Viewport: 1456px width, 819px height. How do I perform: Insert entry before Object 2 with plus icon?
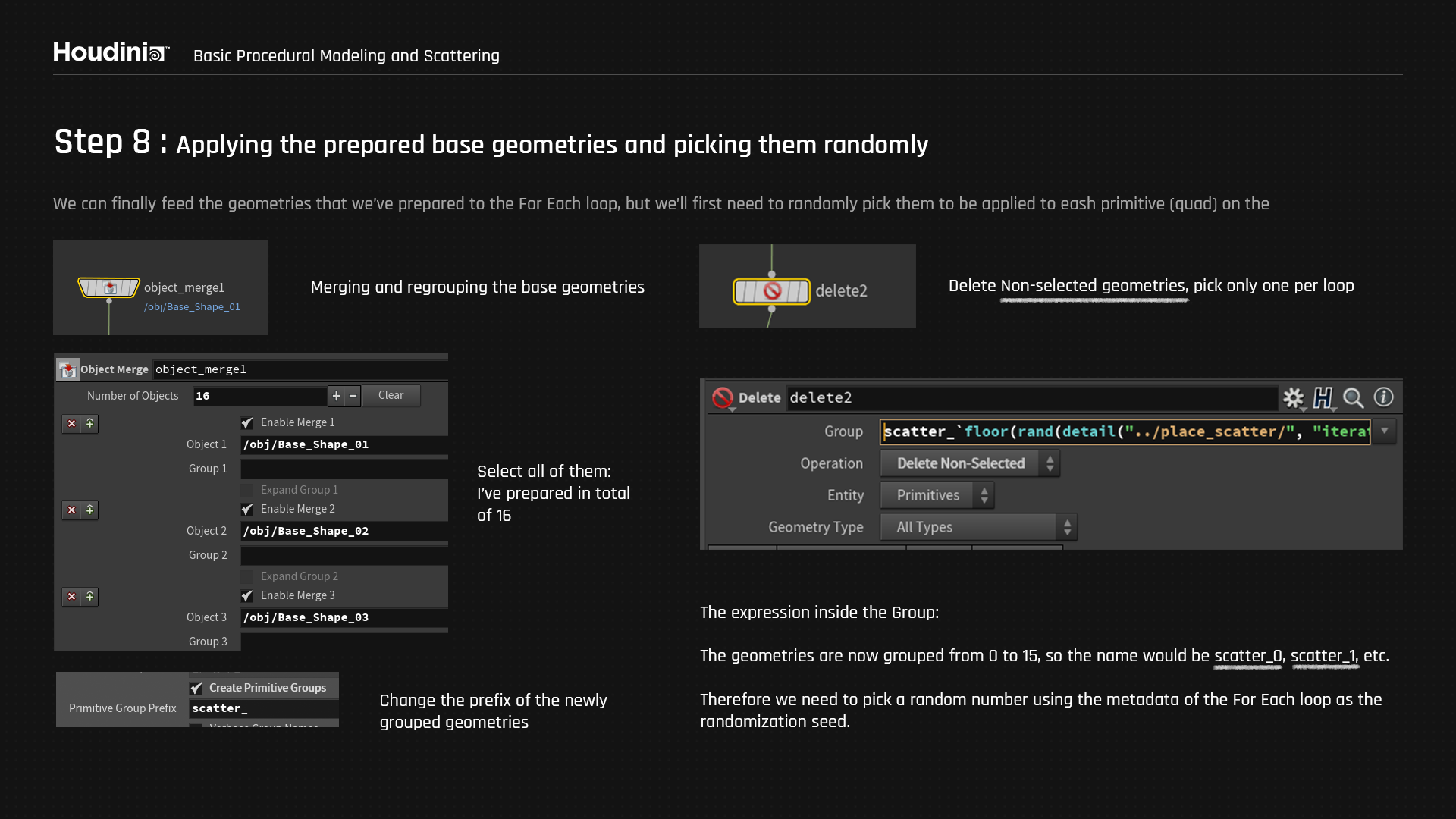[x=89, y=510]
